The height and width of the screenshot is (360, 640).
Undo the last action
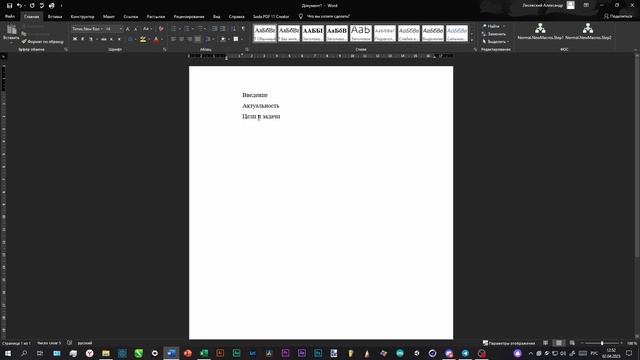tap(19, 6)
